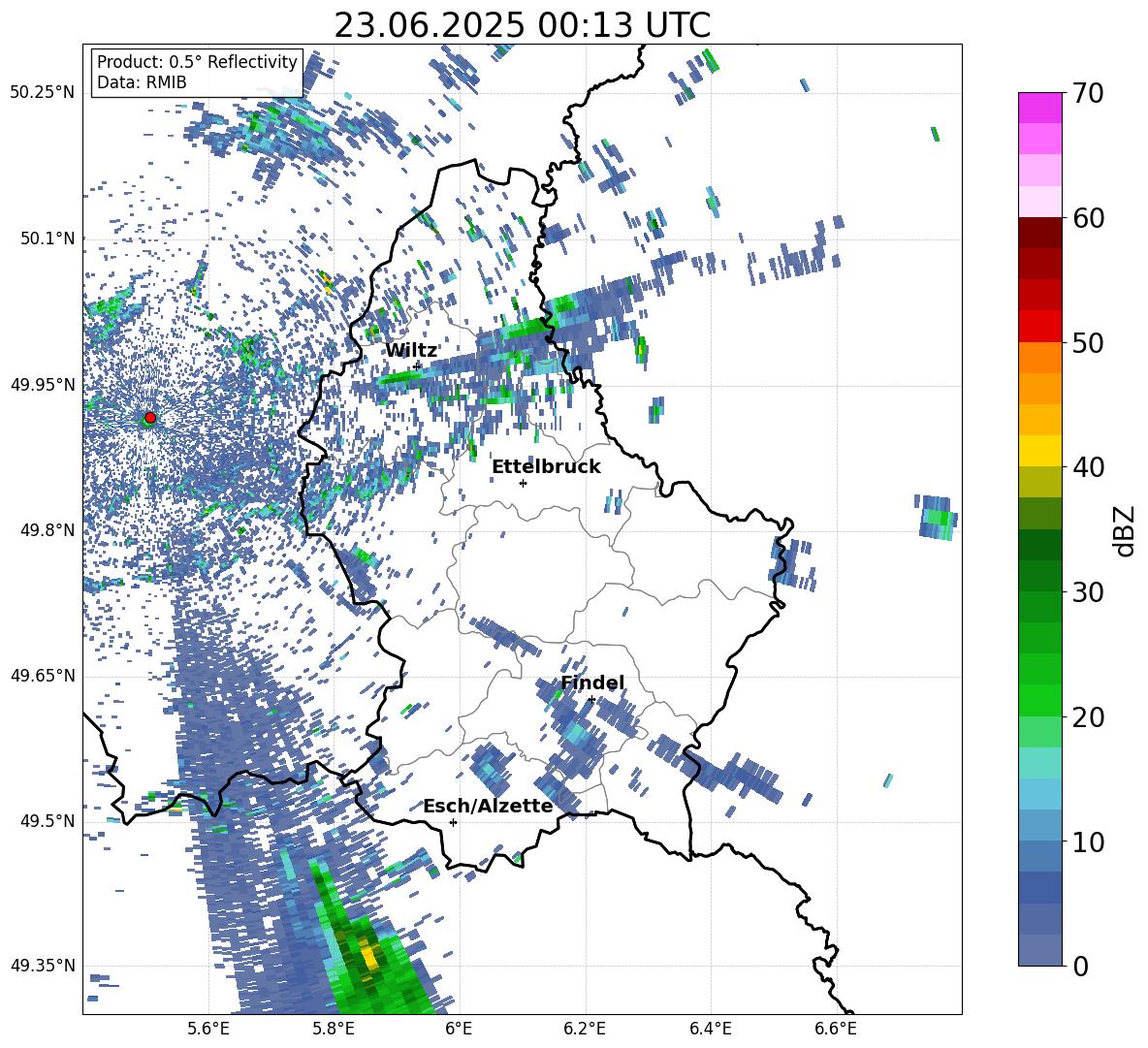Click the red radar site marker

(150, 418)
